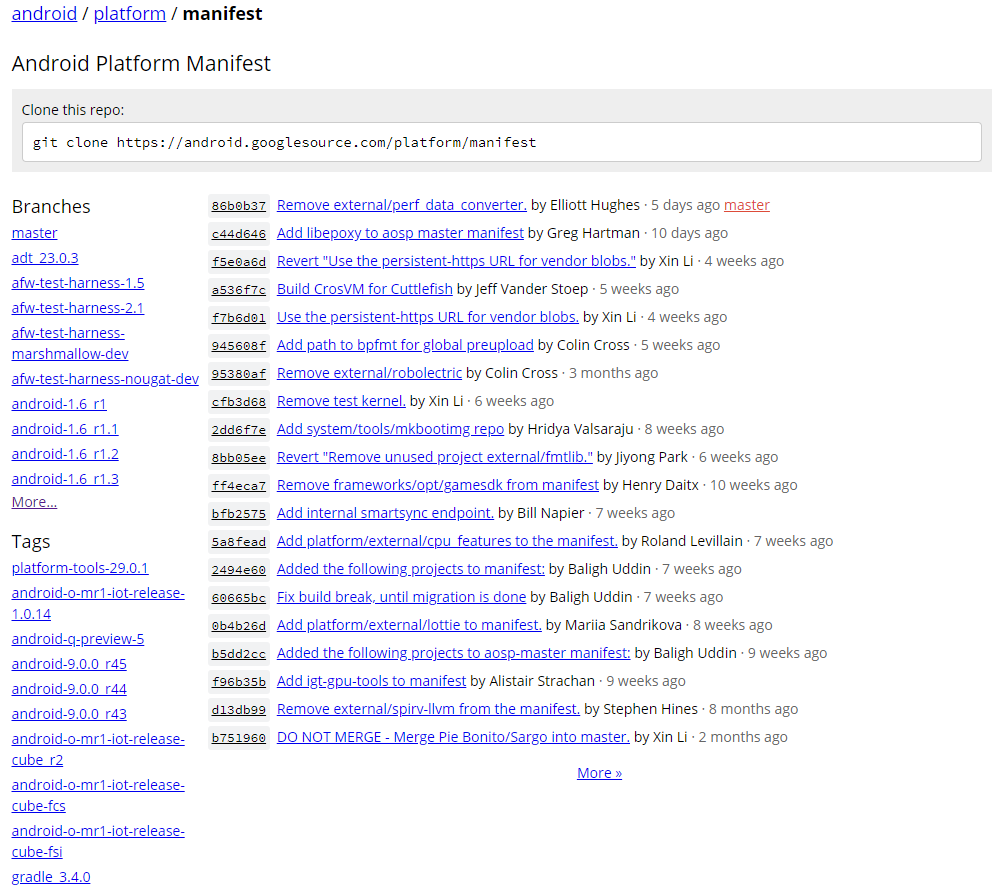Open commit hash f5e0a6d
This screenshot has width=1005, height=891.
[238, 262]
